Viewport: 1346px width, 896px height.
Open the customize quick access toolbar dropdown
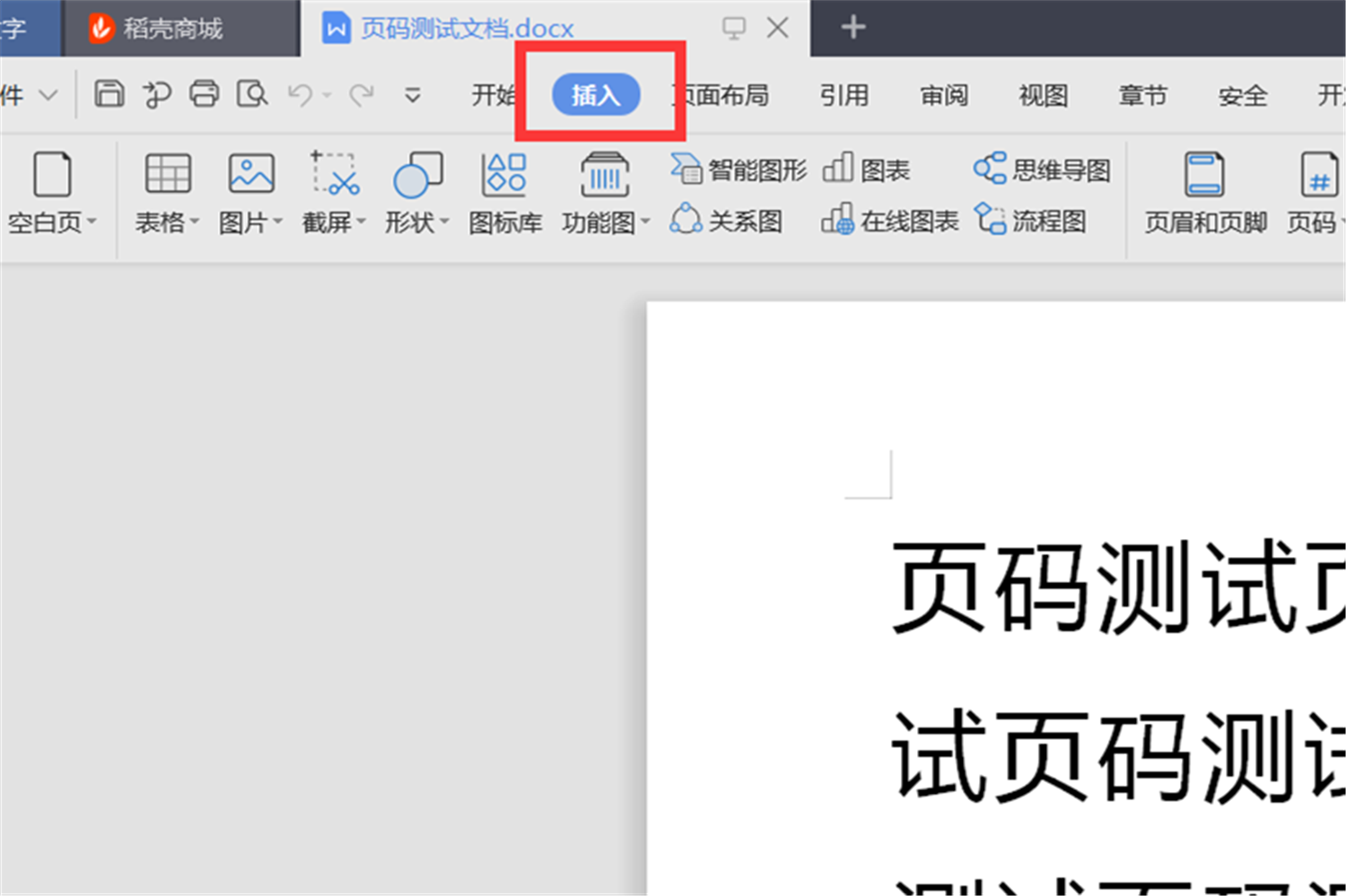413,94
